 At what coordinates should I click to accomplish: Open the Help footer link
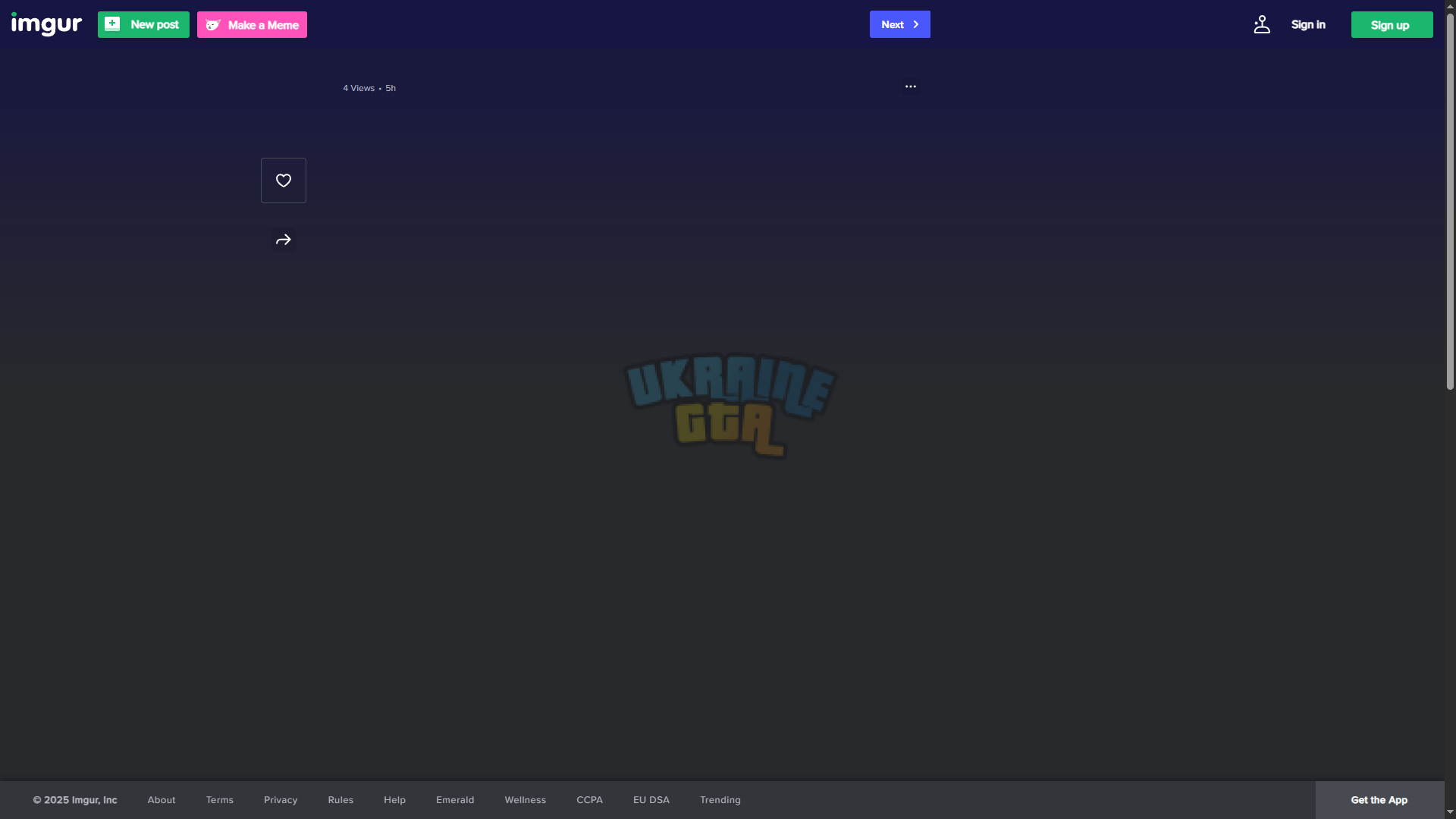coord(394,800)
